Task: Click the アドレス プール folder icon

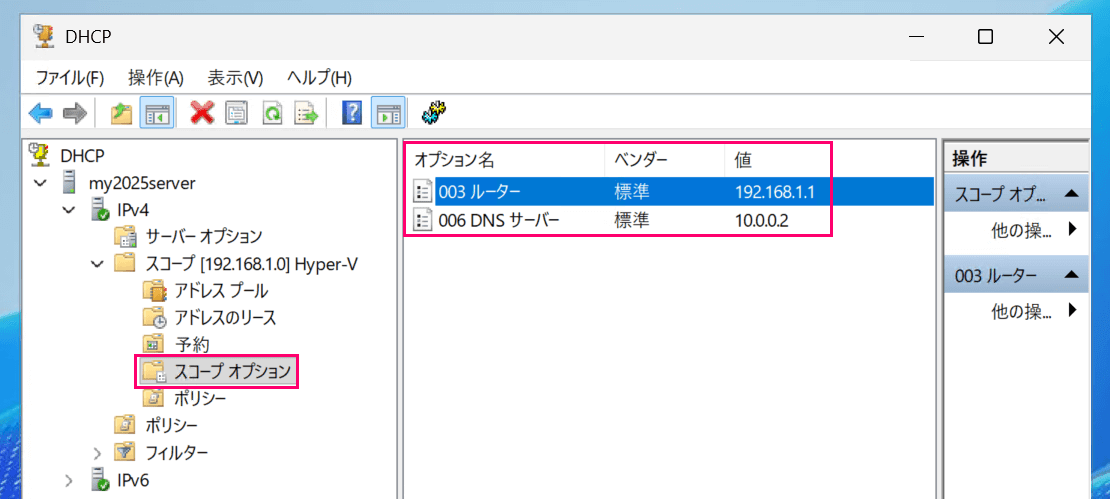Action: pyautogui.click(x=154, y=290)
